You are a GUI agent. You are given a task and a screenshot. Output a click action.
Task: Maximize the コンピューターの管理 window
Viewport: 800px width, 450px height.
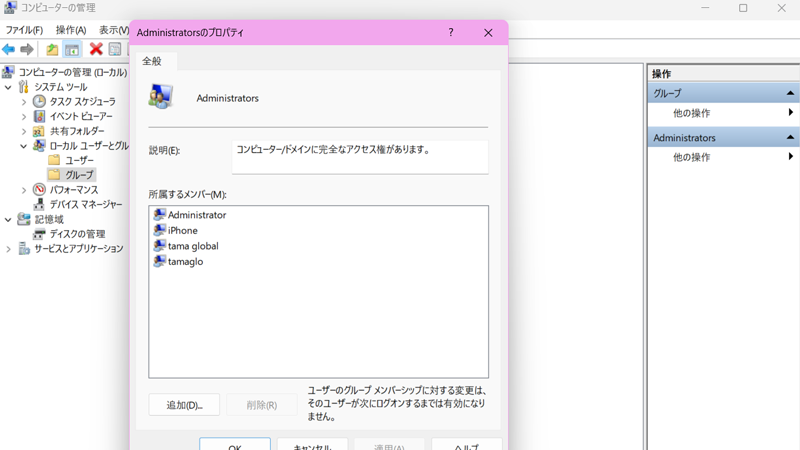point(743,8)
